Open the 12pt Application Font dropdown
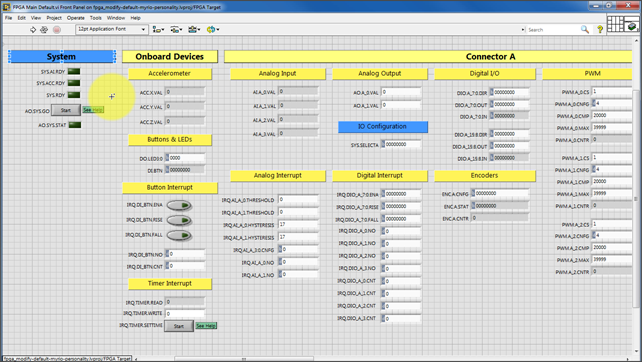642x362 pixels. (x=111, y=29)
